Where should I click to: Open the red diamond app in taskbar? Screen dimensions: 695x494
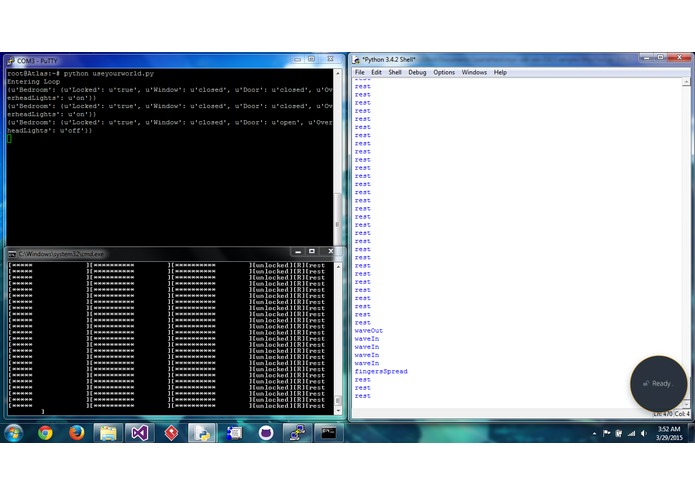point(172,433)
